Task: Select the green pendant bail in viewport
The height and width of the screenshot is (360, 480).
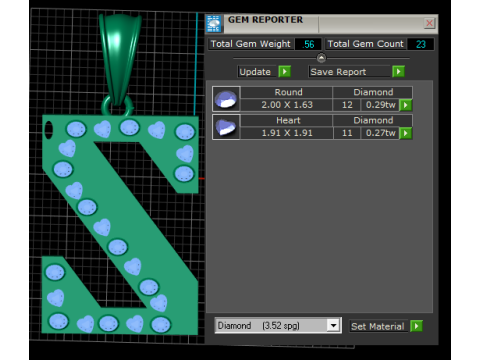Action: point(119,57)
